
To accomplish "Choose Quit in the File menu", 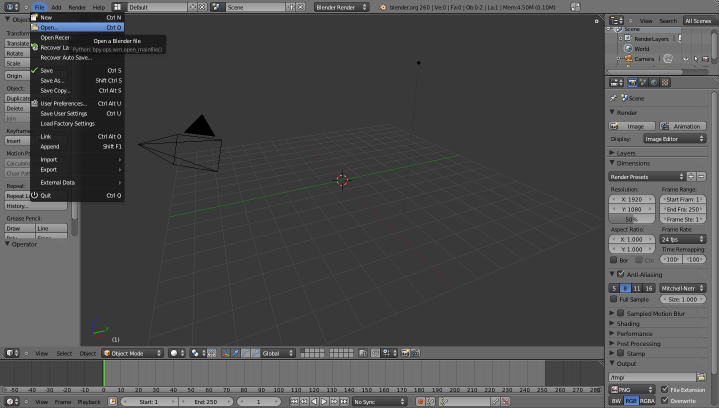I will 77,195.
